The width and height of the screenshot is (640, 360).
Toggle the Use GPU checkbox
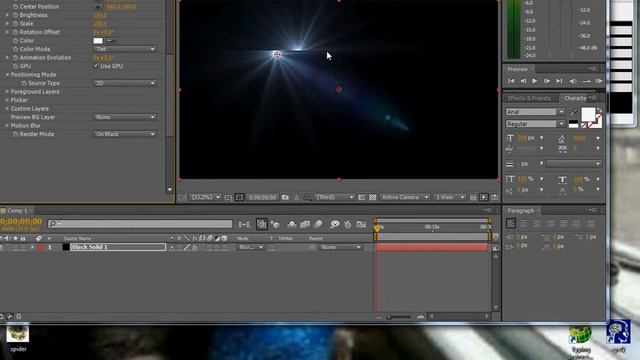(x=96, y=66)
